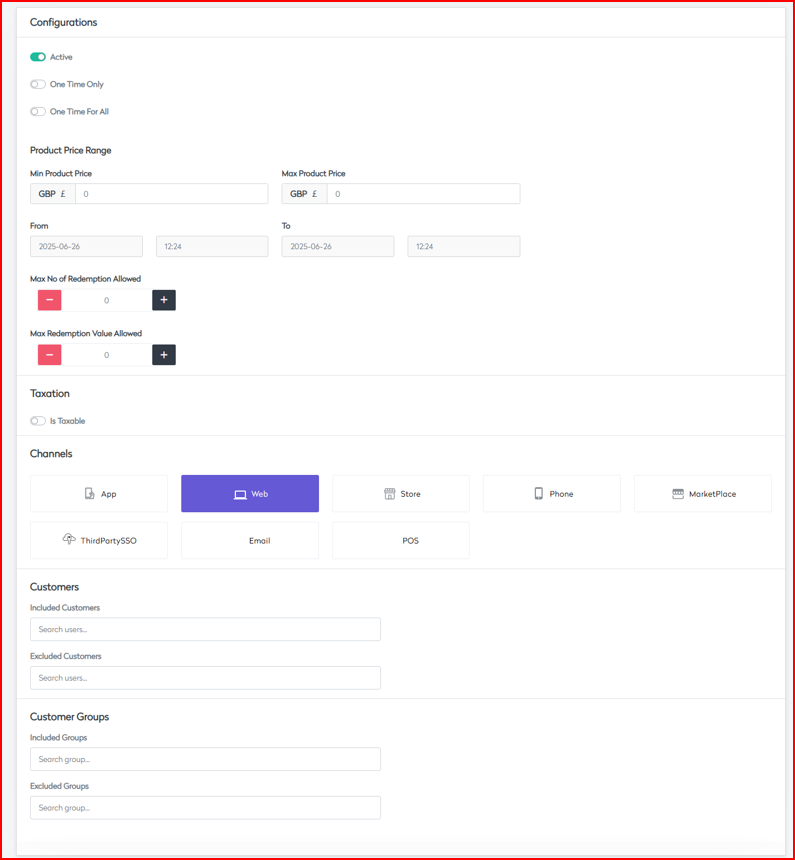Open the From date picker field
The width and height of the screenshot is (795, 860).
tap(86, 246)
